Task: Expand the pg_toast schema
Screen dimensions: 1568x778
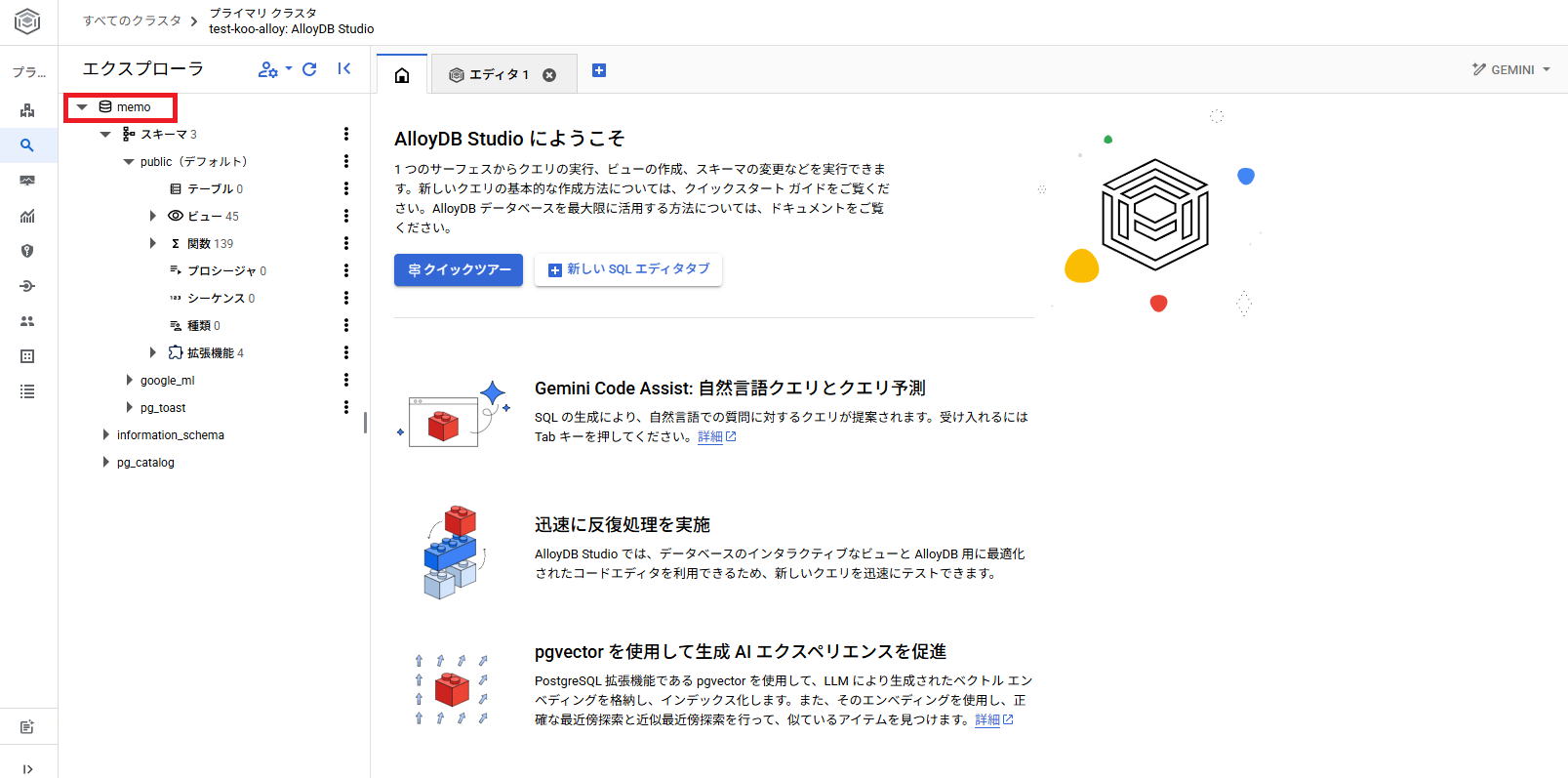Action: click(x=129, y=407)
